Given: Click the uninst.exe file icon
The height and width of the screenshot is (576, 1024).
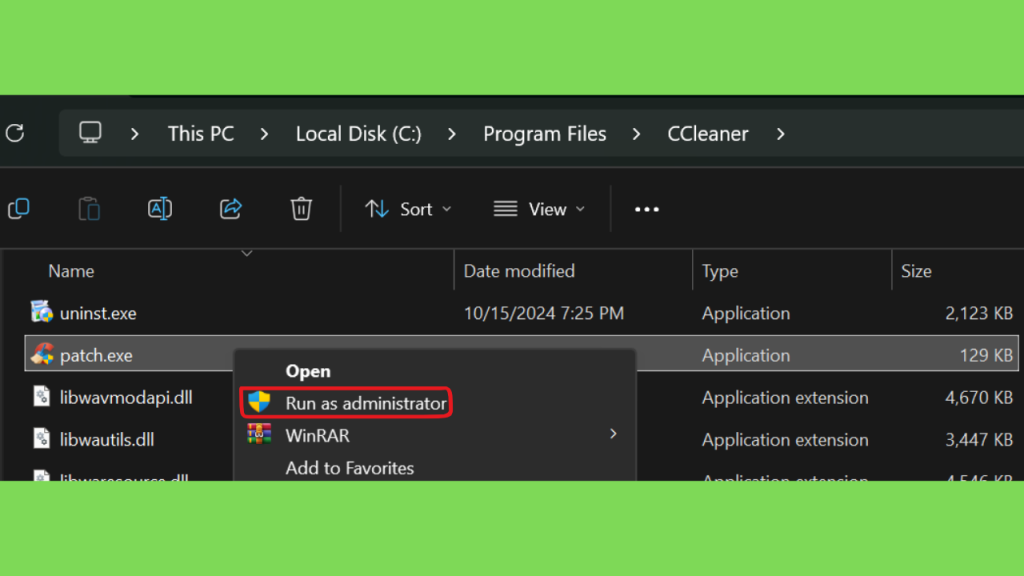Looking at the screenshot, I should (x=42, y=312).
